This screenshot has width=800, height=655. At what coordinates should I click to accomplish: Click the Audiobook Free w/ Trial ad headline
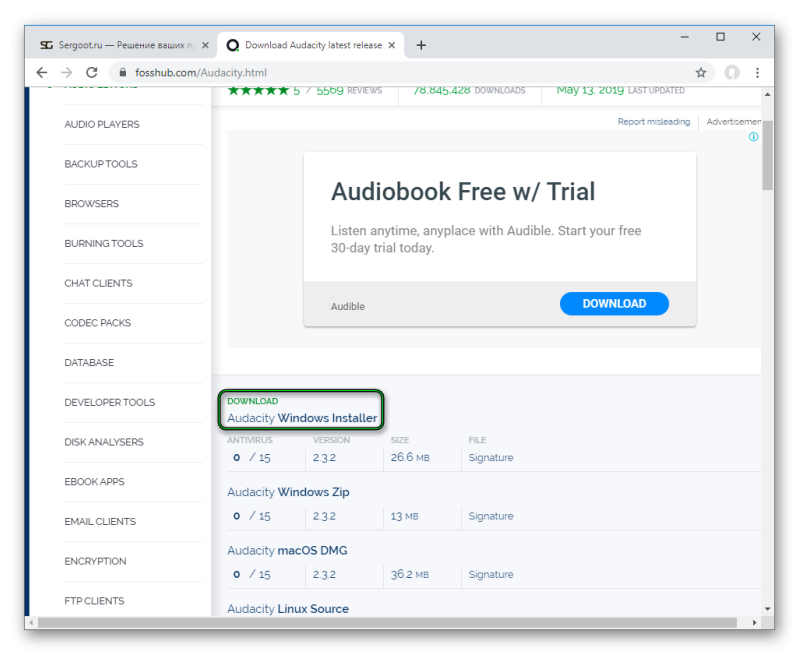[463, 192]
